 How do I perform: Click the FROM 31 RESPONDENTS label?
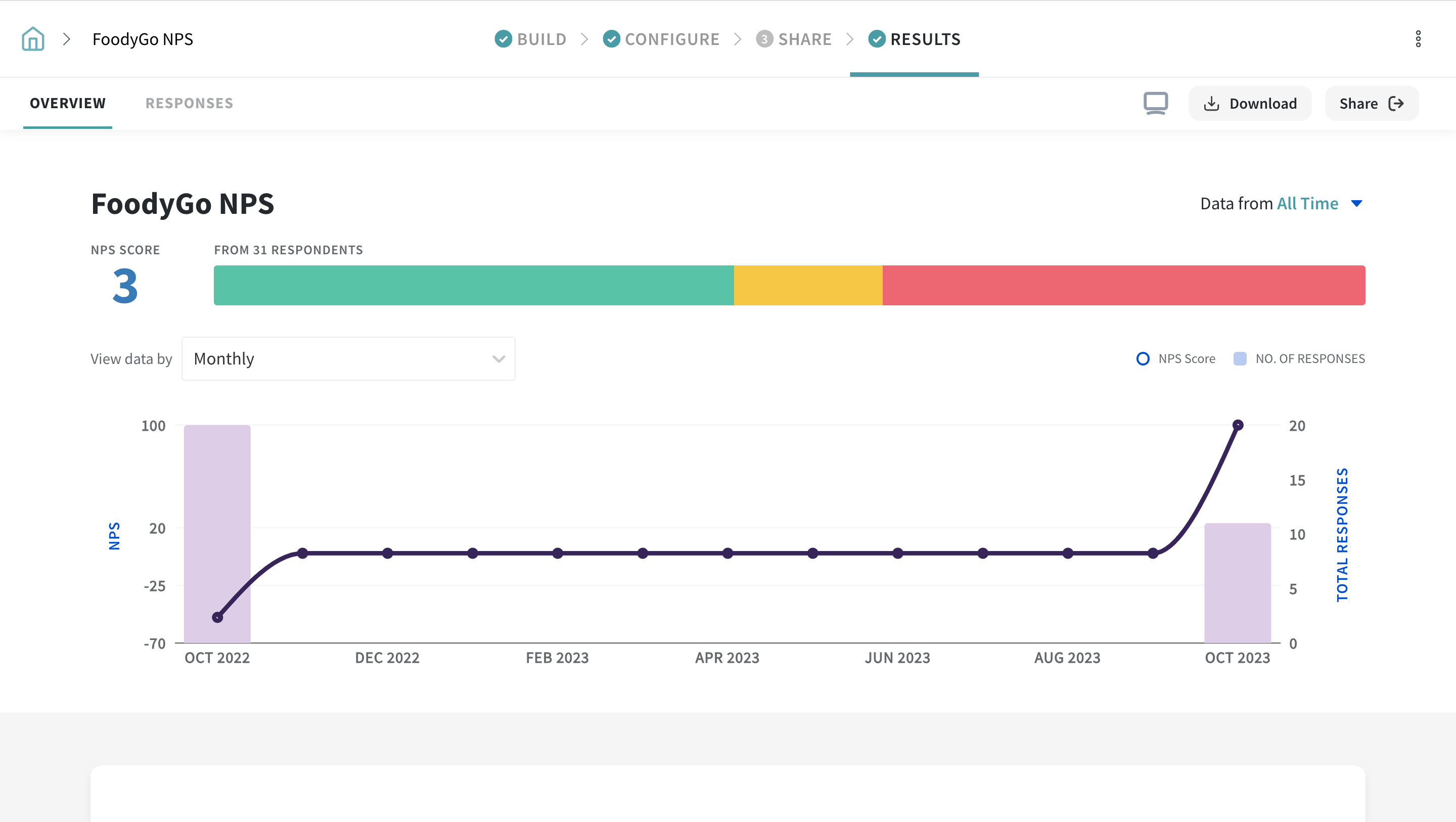[x=288, y=250]
